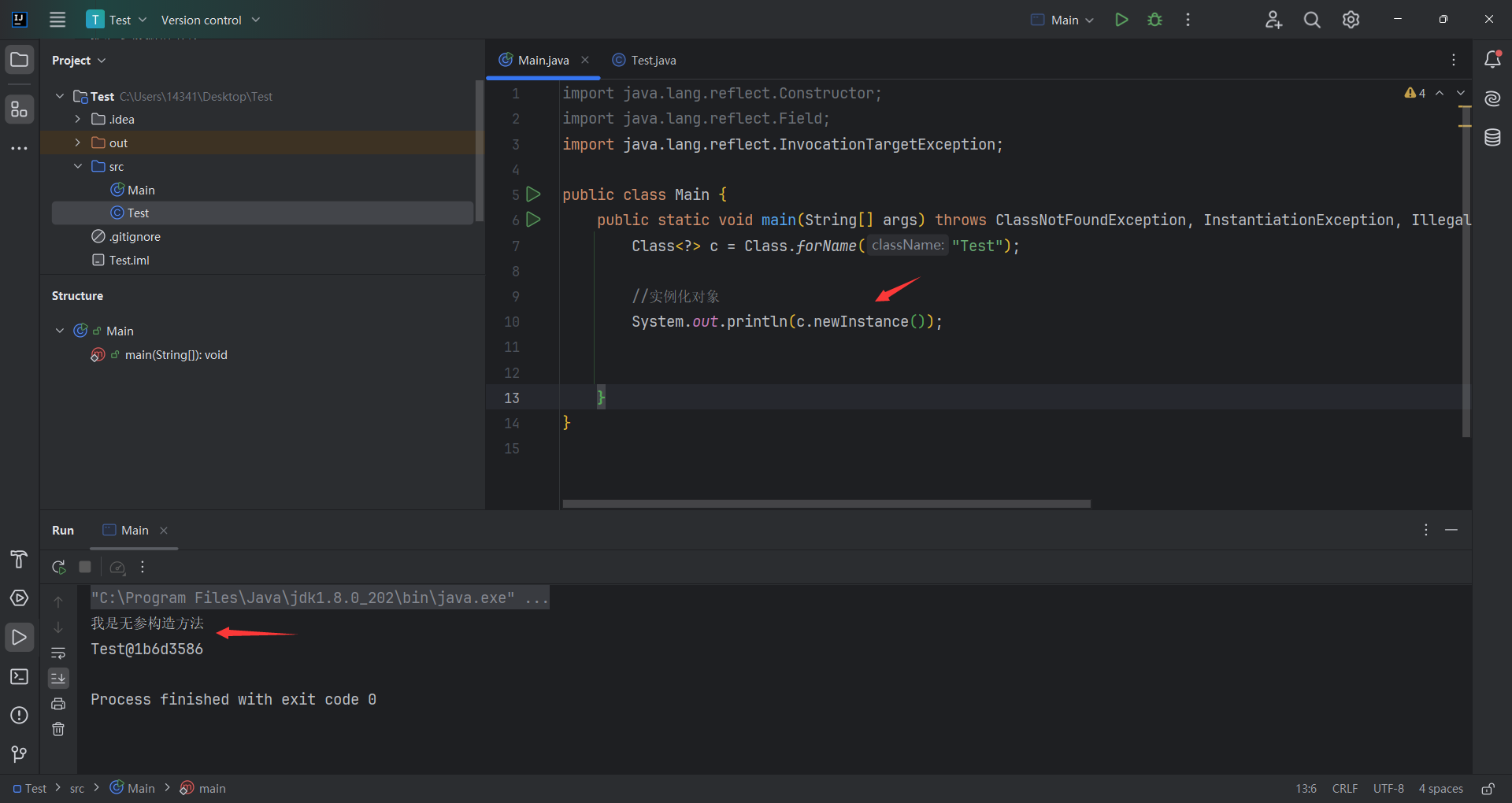Select Test class in project tree
Screen dimensions: 1512x803
(x=262, y=213)
